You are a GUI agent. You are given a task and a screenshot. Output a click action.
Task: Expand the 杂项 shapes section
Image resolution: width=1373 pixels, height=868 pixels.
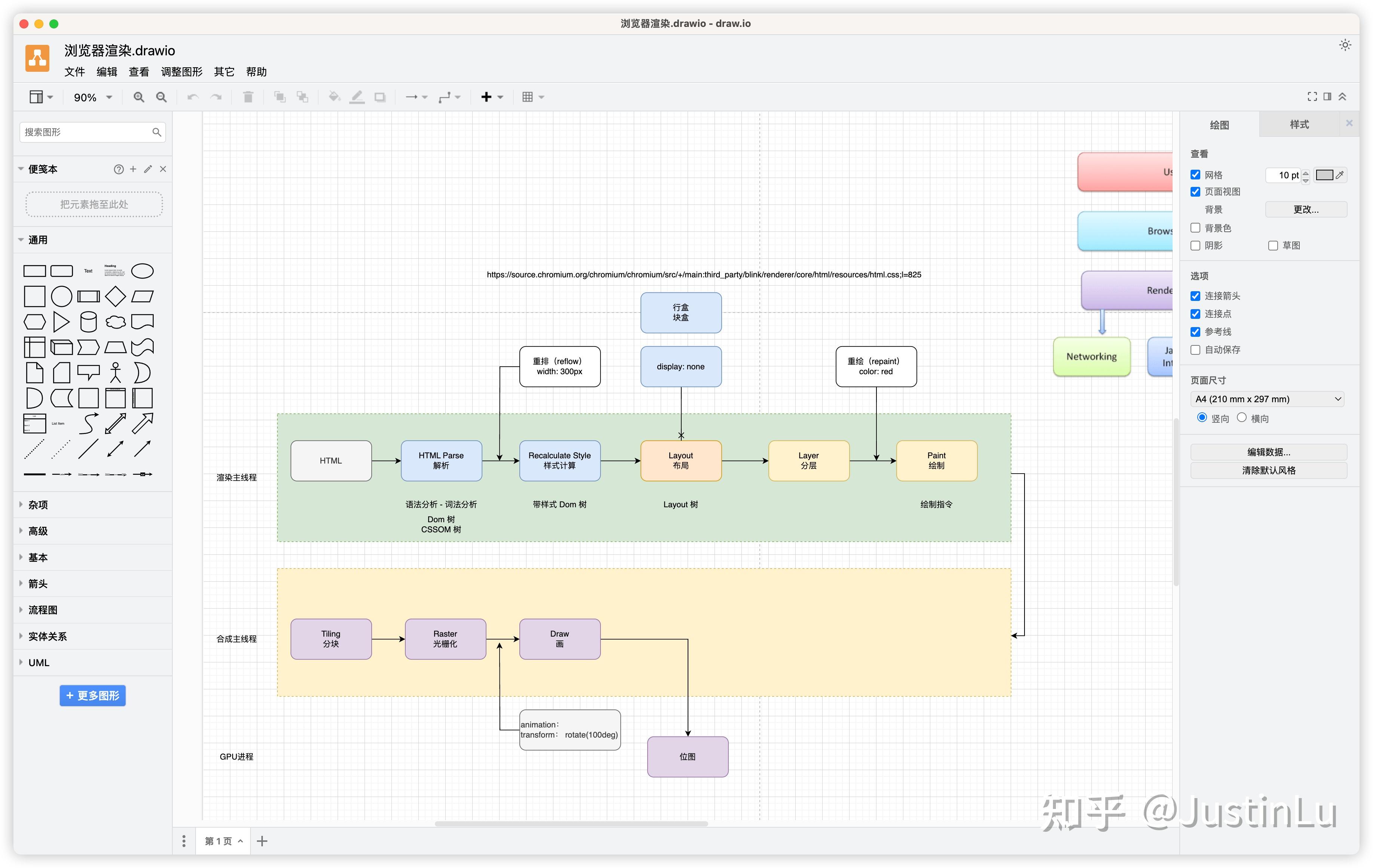click(93, 504)
